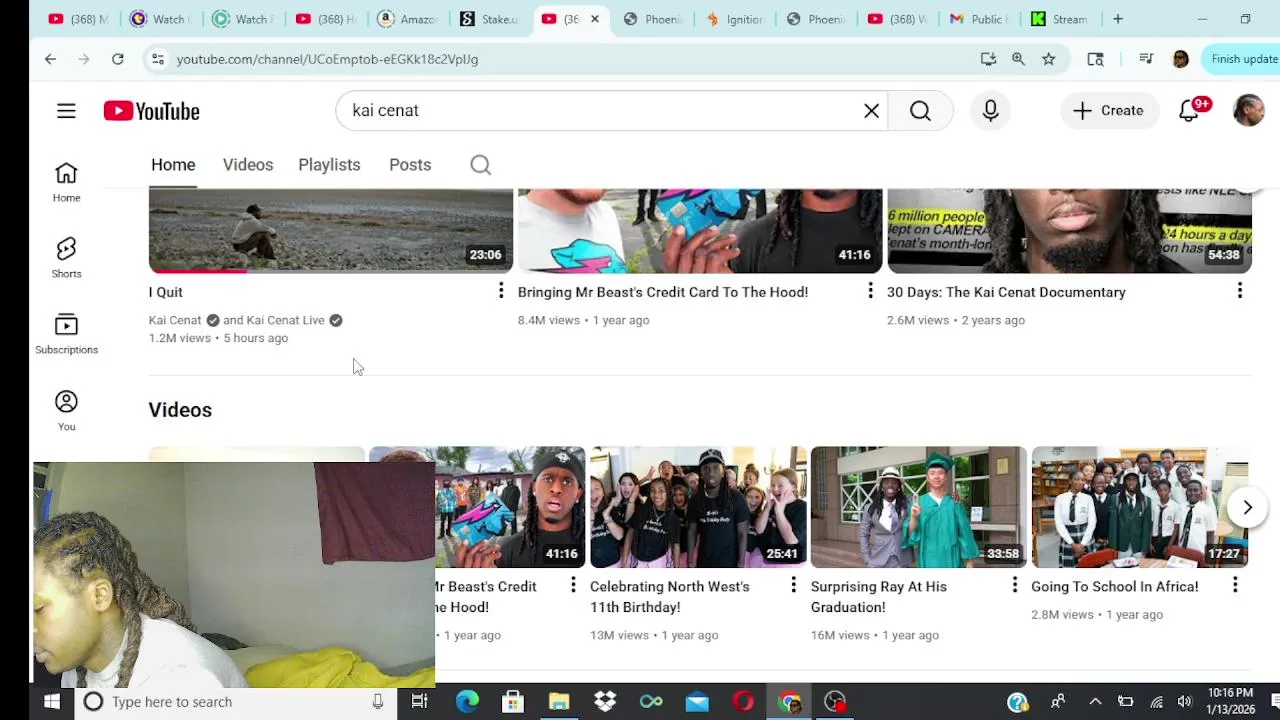
Task: Open options for the Videos shelf Mr Beast's Credit video
Action: (573, 585)
